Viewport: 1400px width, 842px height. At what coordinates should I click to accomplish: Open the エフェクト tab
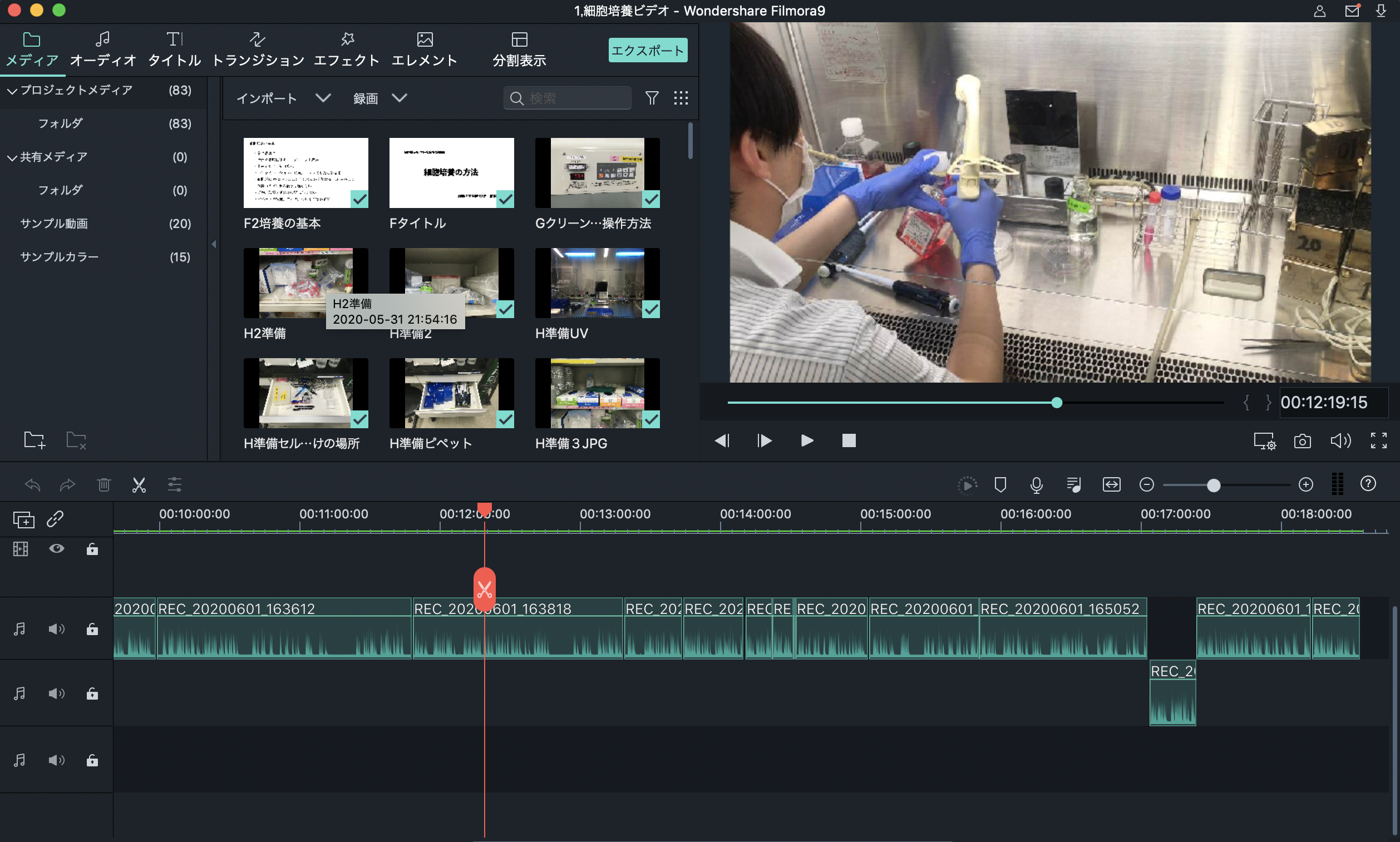pyautogui.click(x=346, y=50)
